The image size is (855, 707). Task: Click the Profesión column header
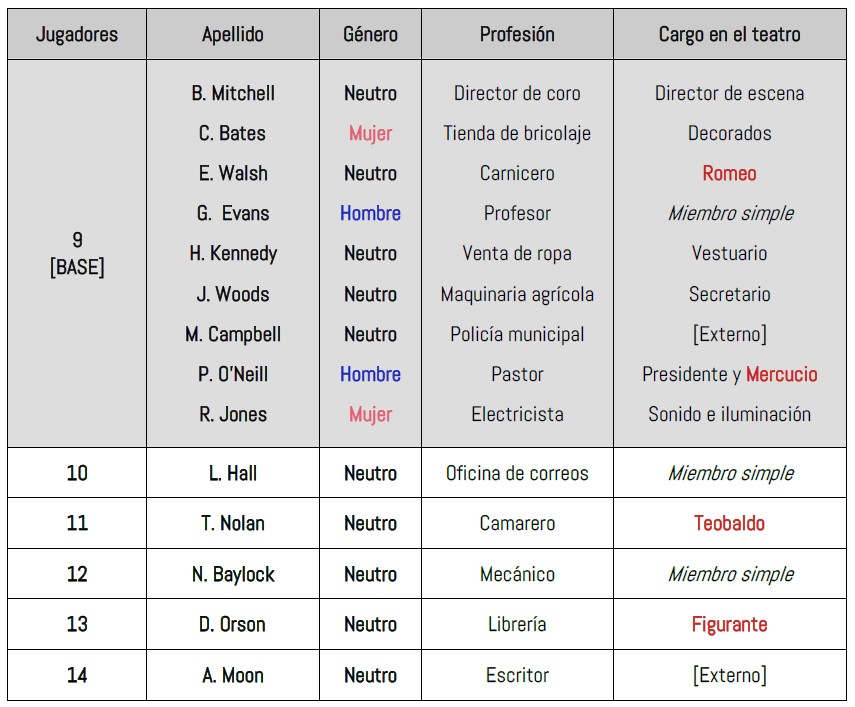click(x=517, y=34)
